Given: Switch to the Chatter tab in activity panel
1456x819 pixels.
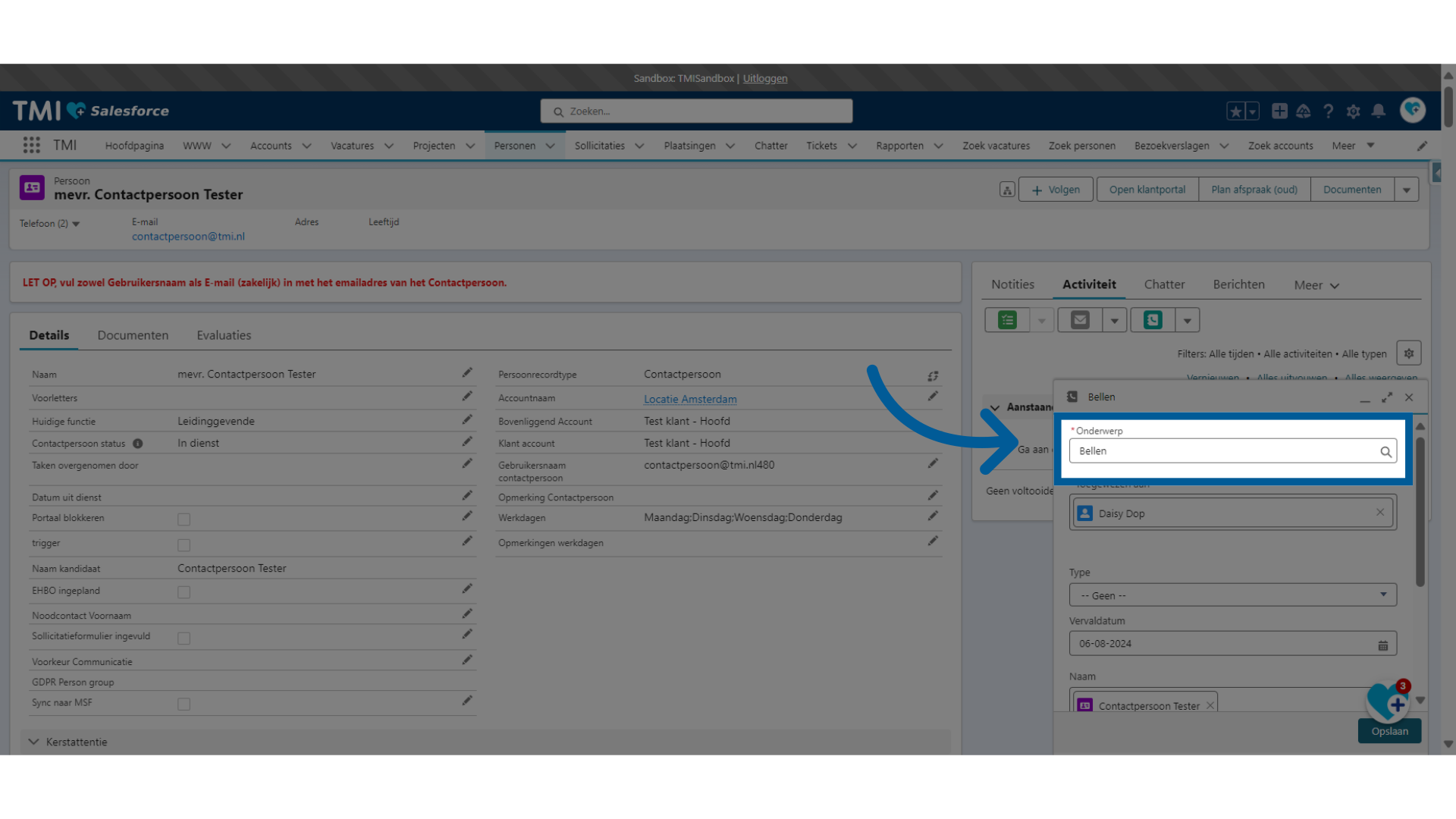Looking at the screenshot, I should click(1164, 284).
